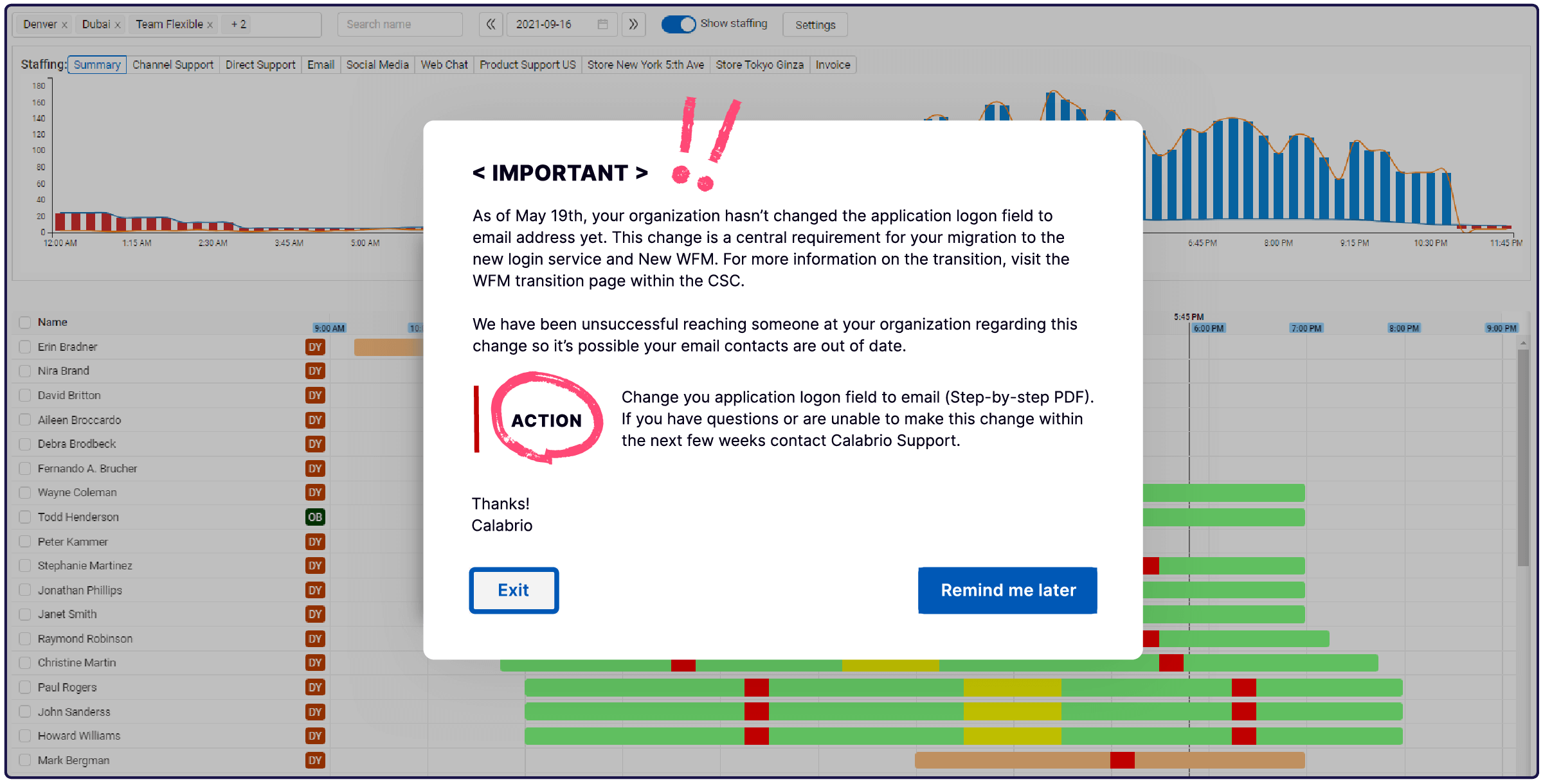Click the 9:00 AM timeline header

[x=329, y=328]
